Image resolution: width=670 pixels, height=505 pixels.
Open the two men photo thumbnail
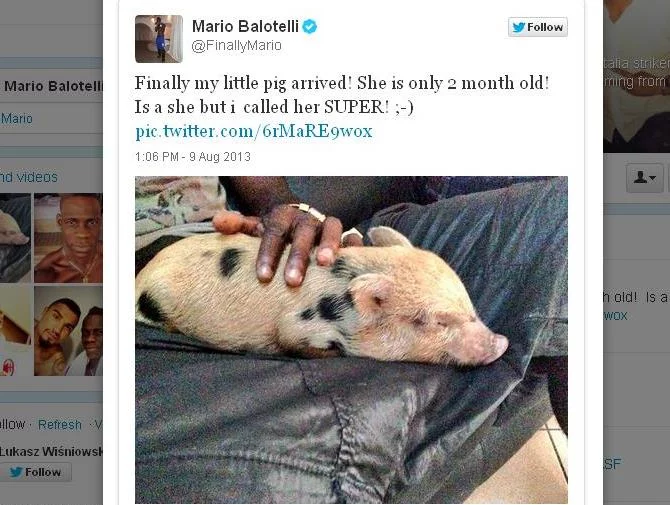(68, 331)
